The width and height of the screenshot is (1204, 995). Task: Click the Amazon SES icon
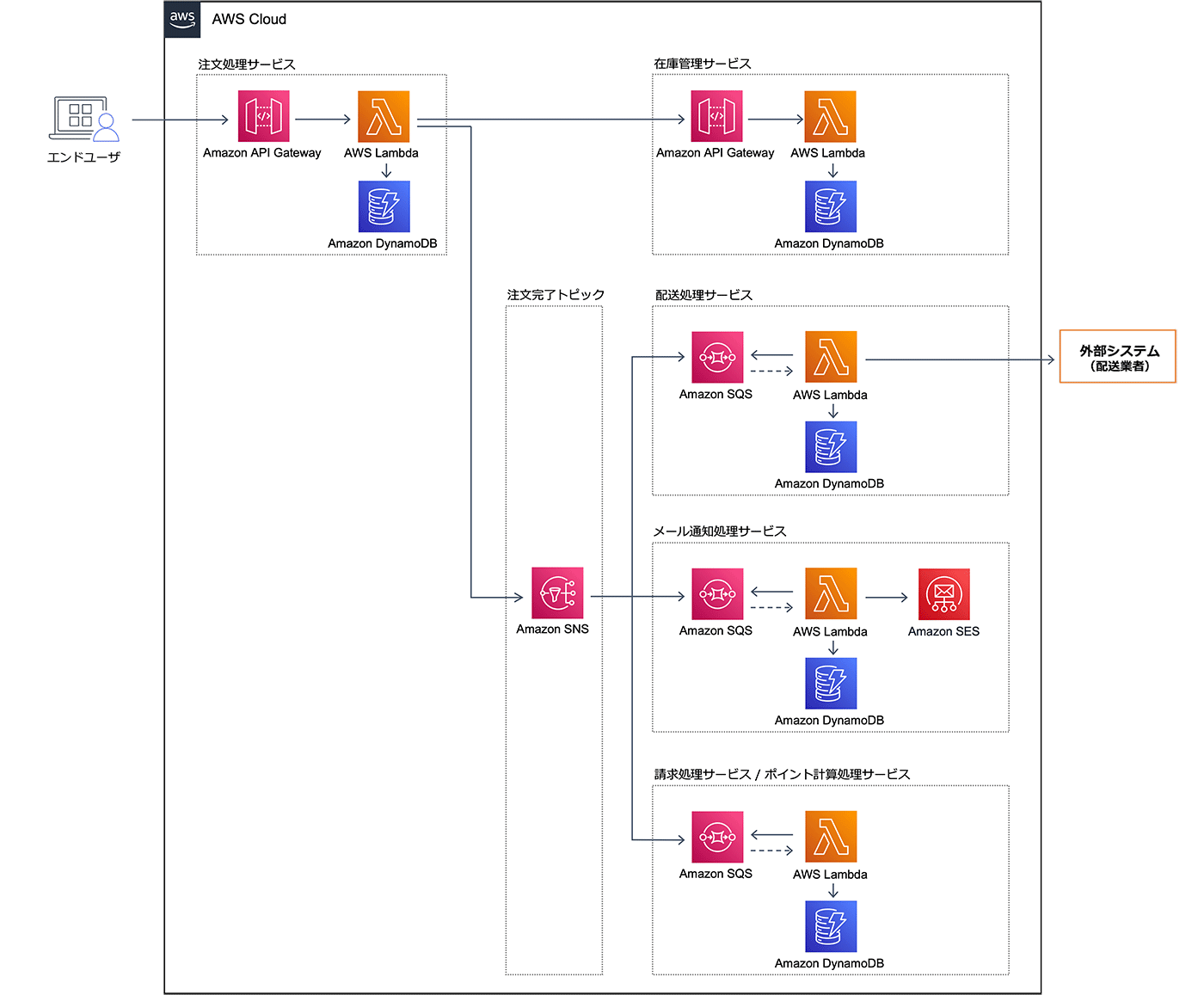click(x=943, y=594)
